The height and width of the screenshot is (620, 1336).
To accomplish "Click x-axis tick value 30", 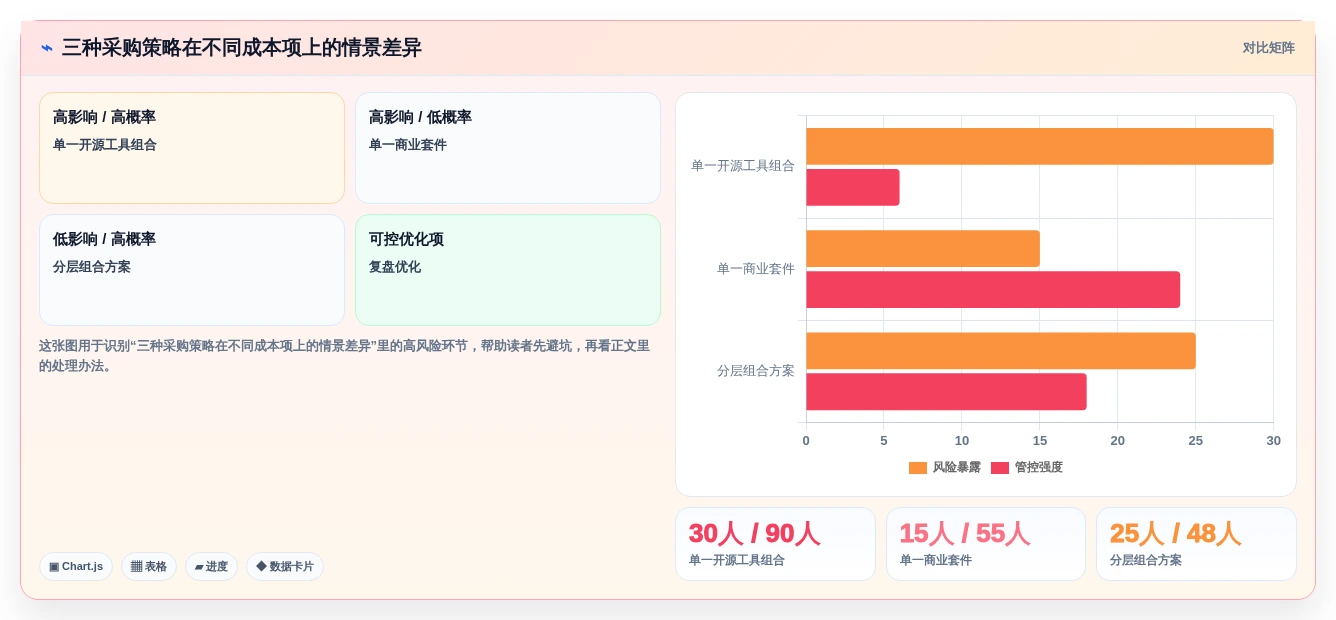I will [1273, 441].
